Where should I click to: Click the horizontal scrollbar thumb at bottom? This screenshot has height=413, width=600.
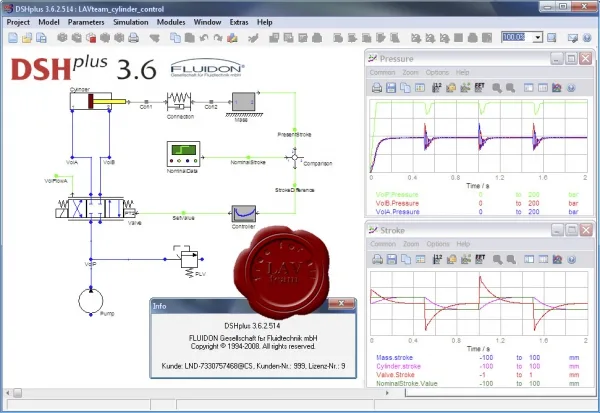click(18, 393)
